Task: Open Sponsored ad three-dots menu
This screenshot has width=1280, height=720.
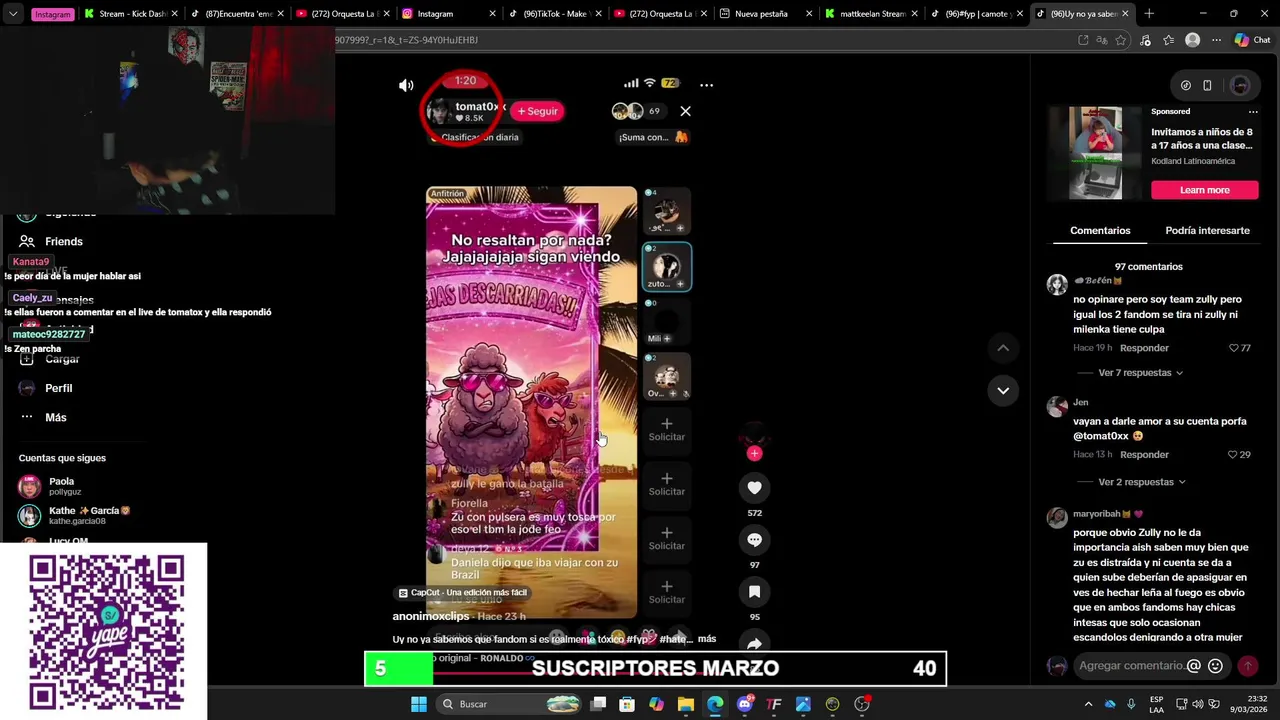Action: pyautogui.click(x=1253, y=112)
